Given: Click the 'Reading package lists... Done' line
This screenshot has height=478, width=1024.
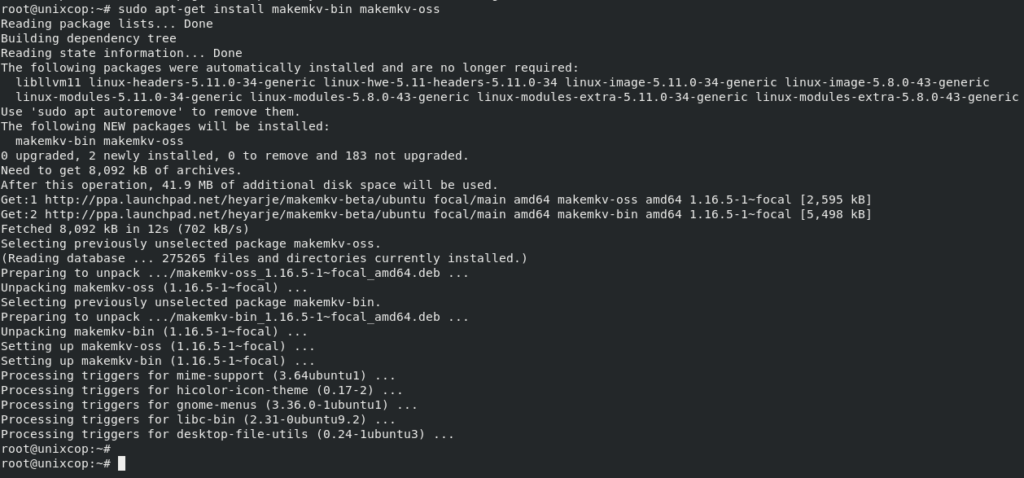Looking at the screenshot, I should coord(106,24).
